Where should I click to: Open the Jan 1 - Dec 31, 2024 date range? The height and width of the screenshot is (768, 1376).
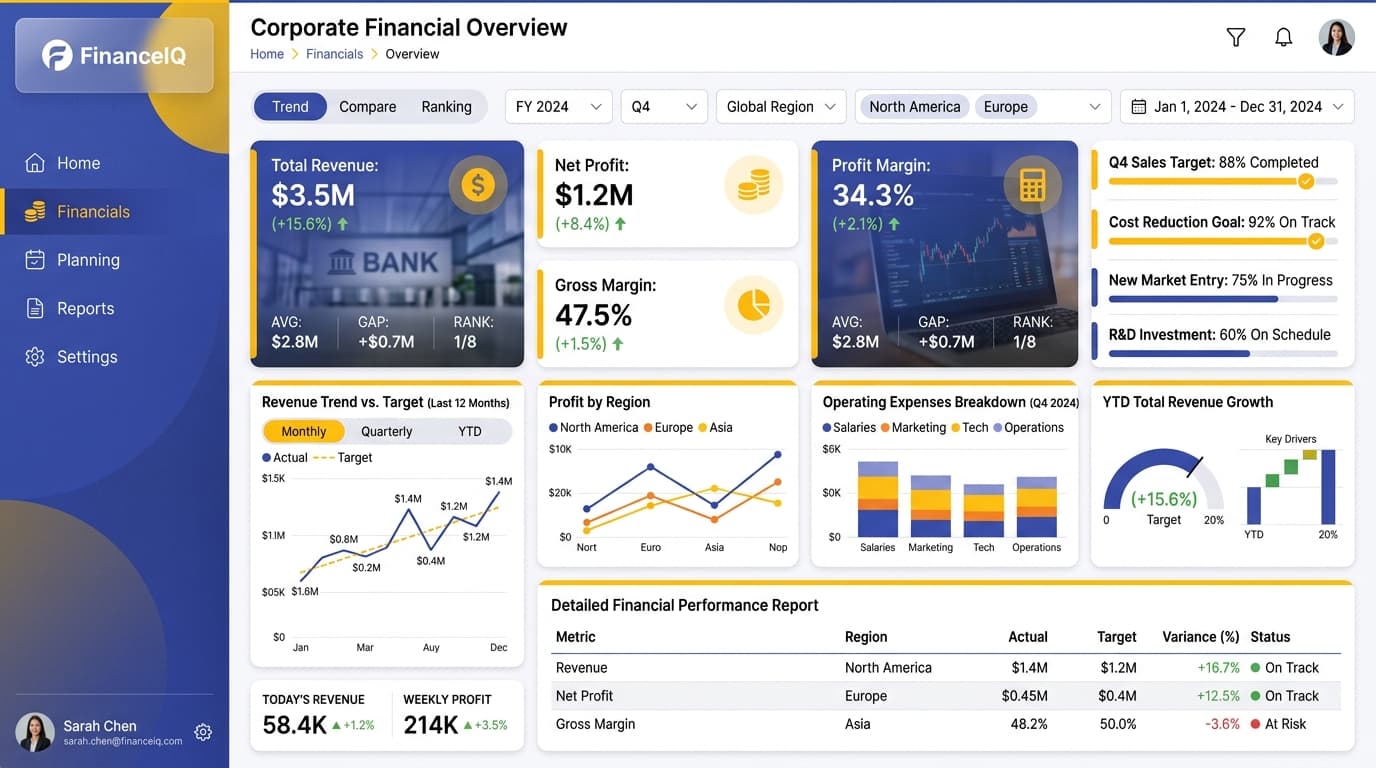[1237, 107]
